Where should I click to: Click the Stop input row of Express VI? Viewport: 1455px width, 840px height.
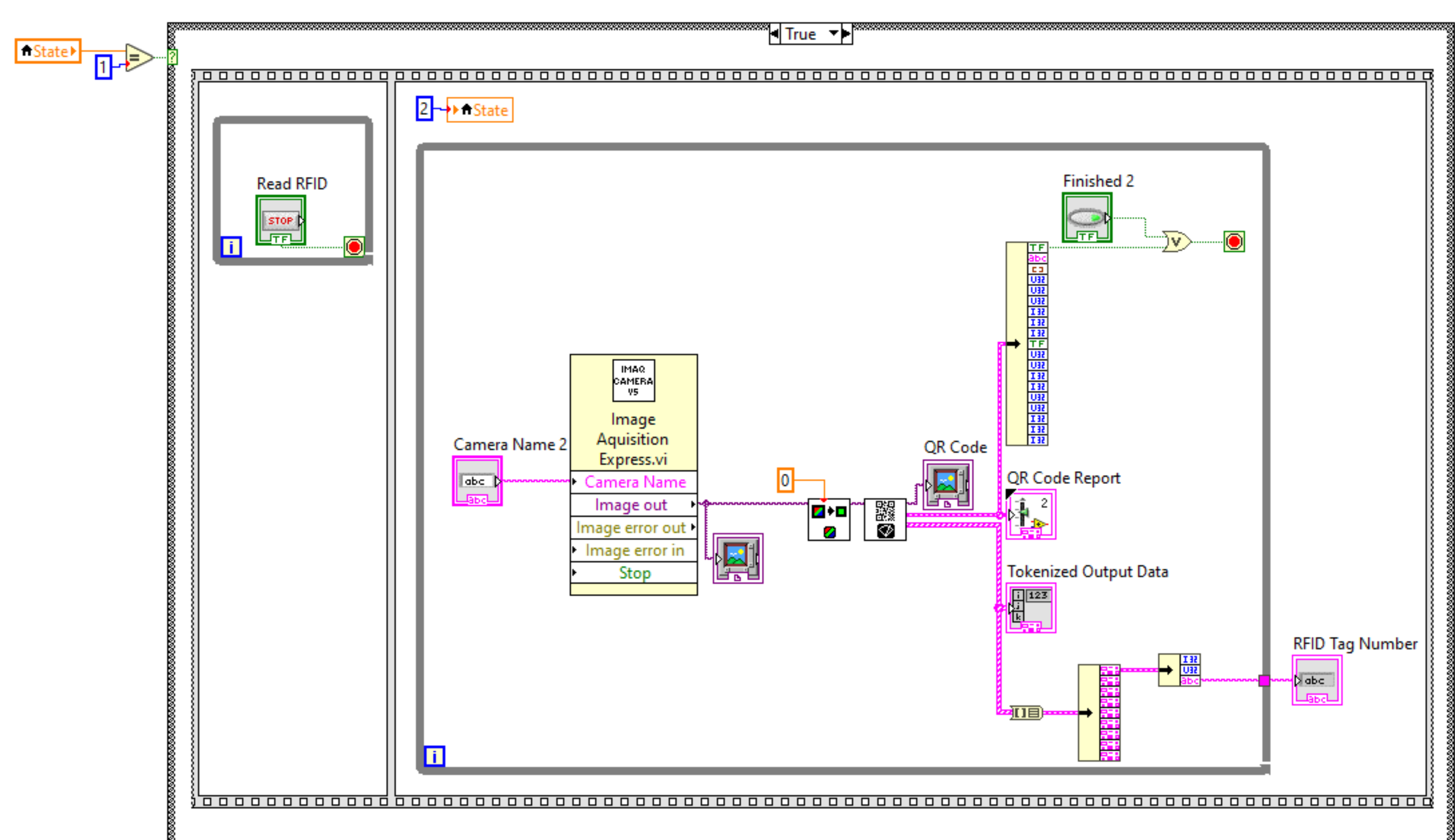click(634, 573)
